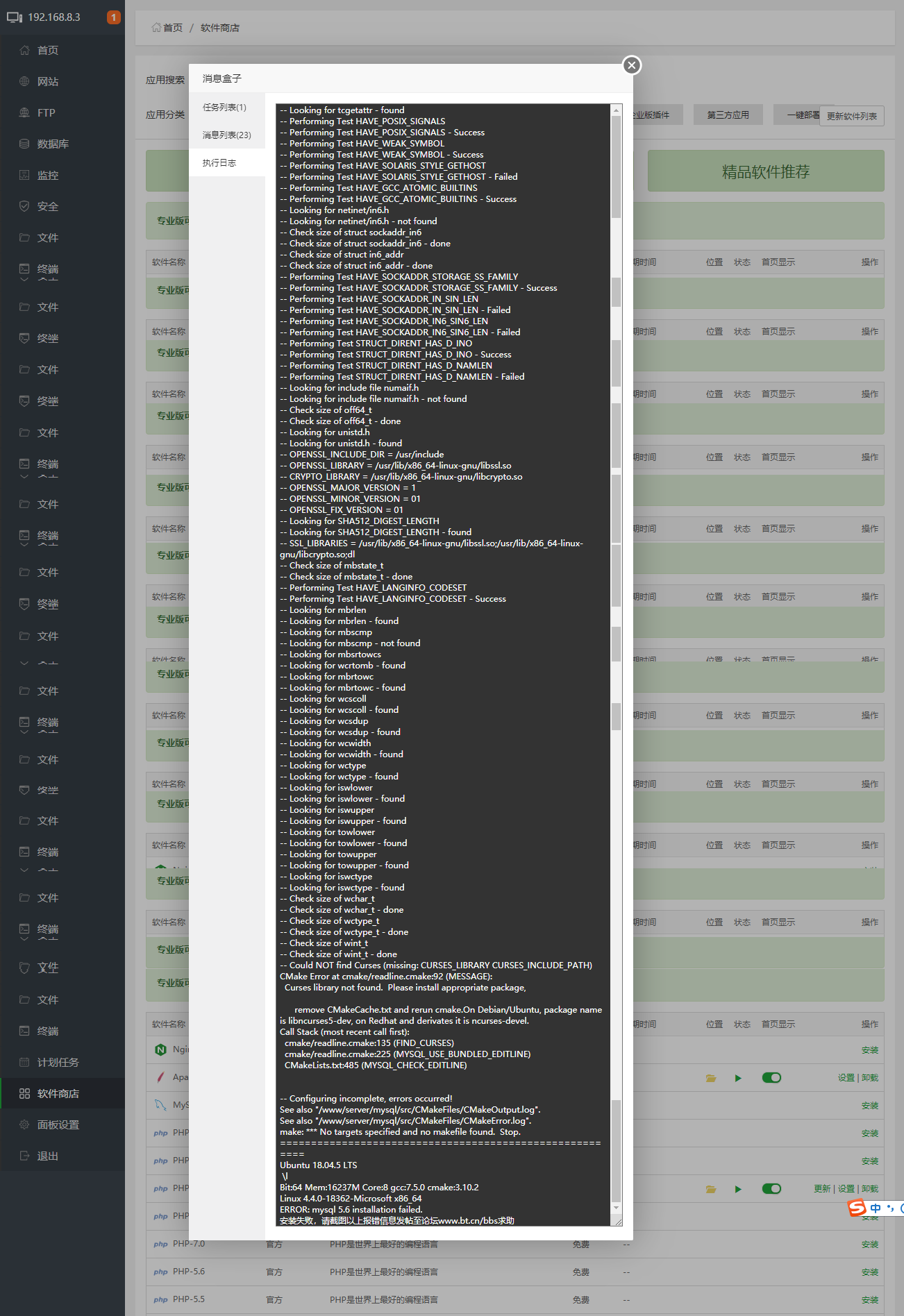Click the log scrollbar down arrow
Screen dimensions: 904x1316
click(x=616, y=1208)
